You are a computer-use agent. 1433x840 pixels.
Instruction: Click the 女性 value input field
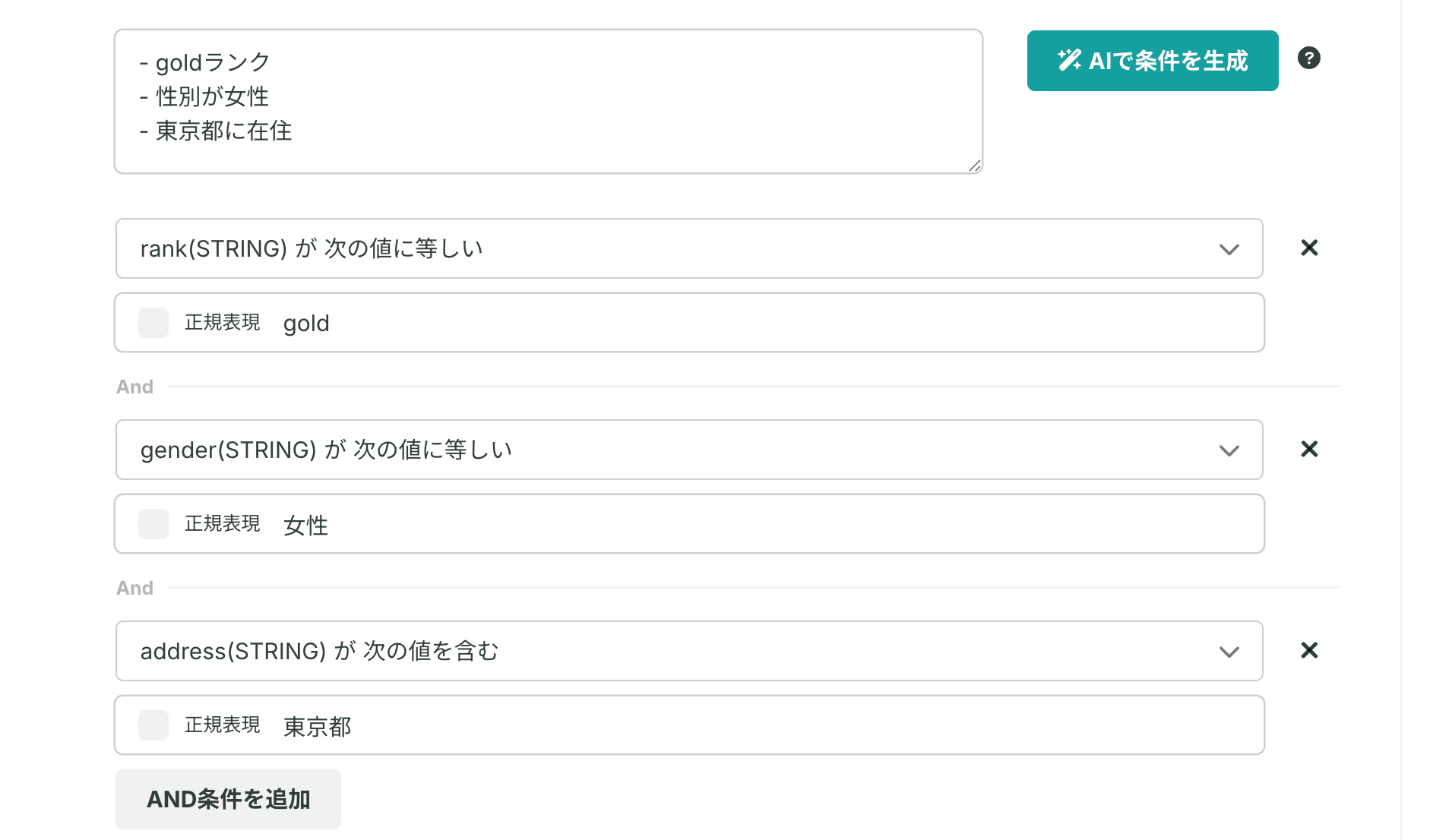click(x=760, y=524)
